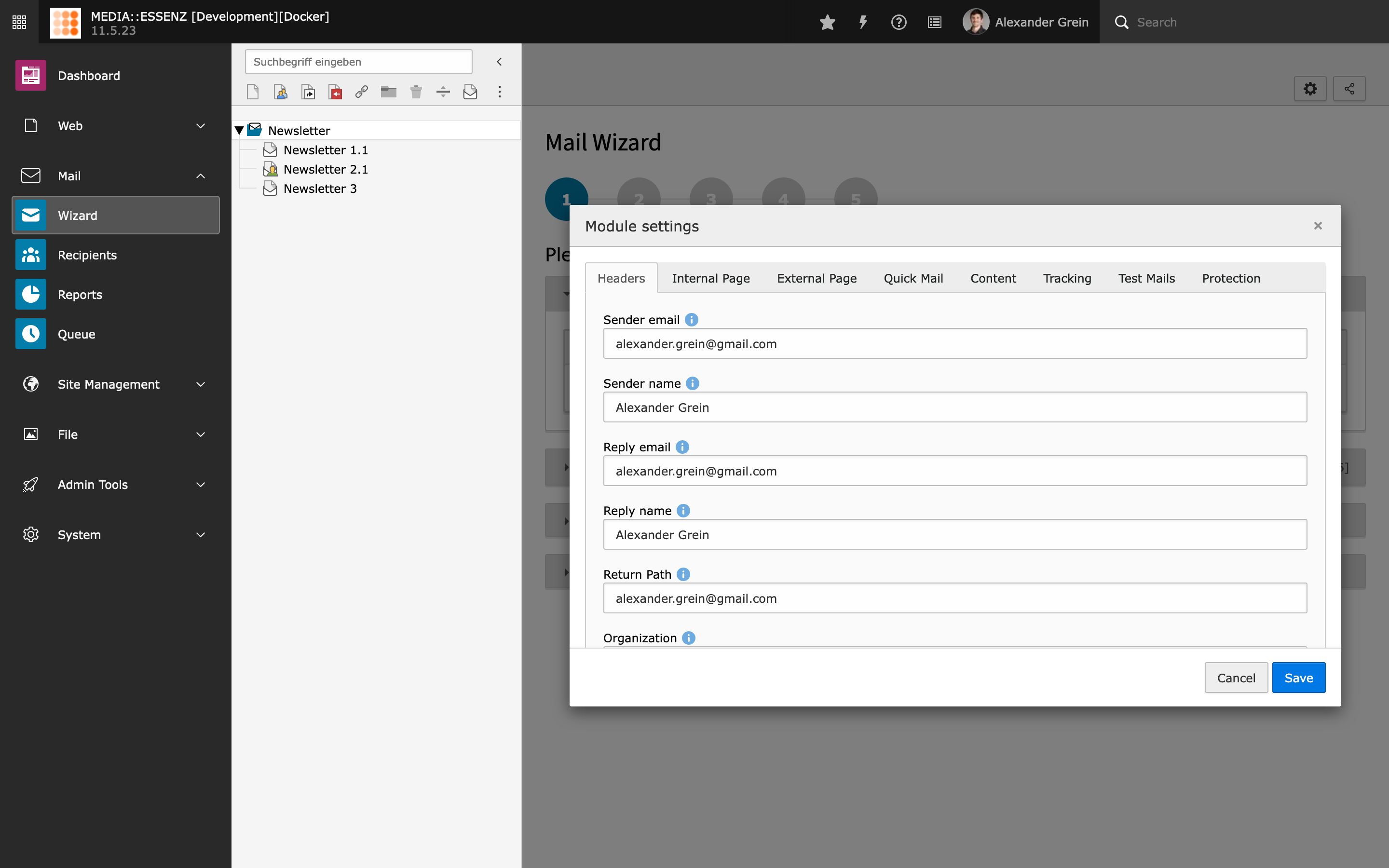
Task: Select the recycler trash icon in toolbar
Action: (416, 92)
